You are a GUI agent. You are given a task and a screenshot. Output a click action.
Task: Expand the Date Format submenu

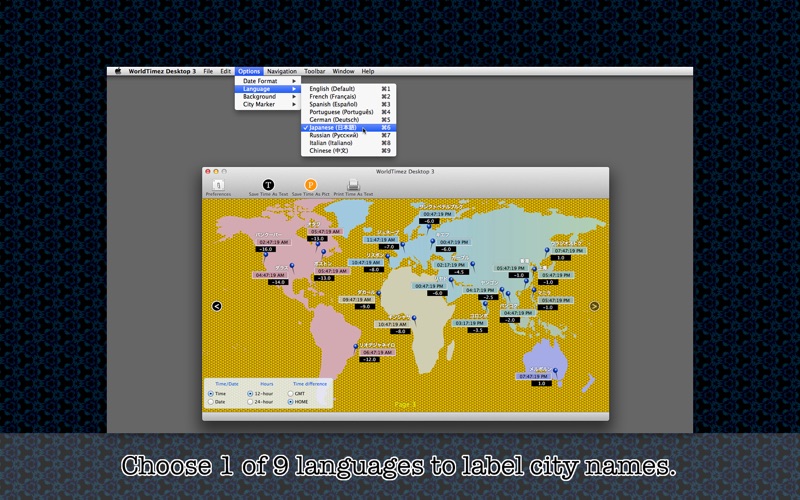click(x=268, y=81)
